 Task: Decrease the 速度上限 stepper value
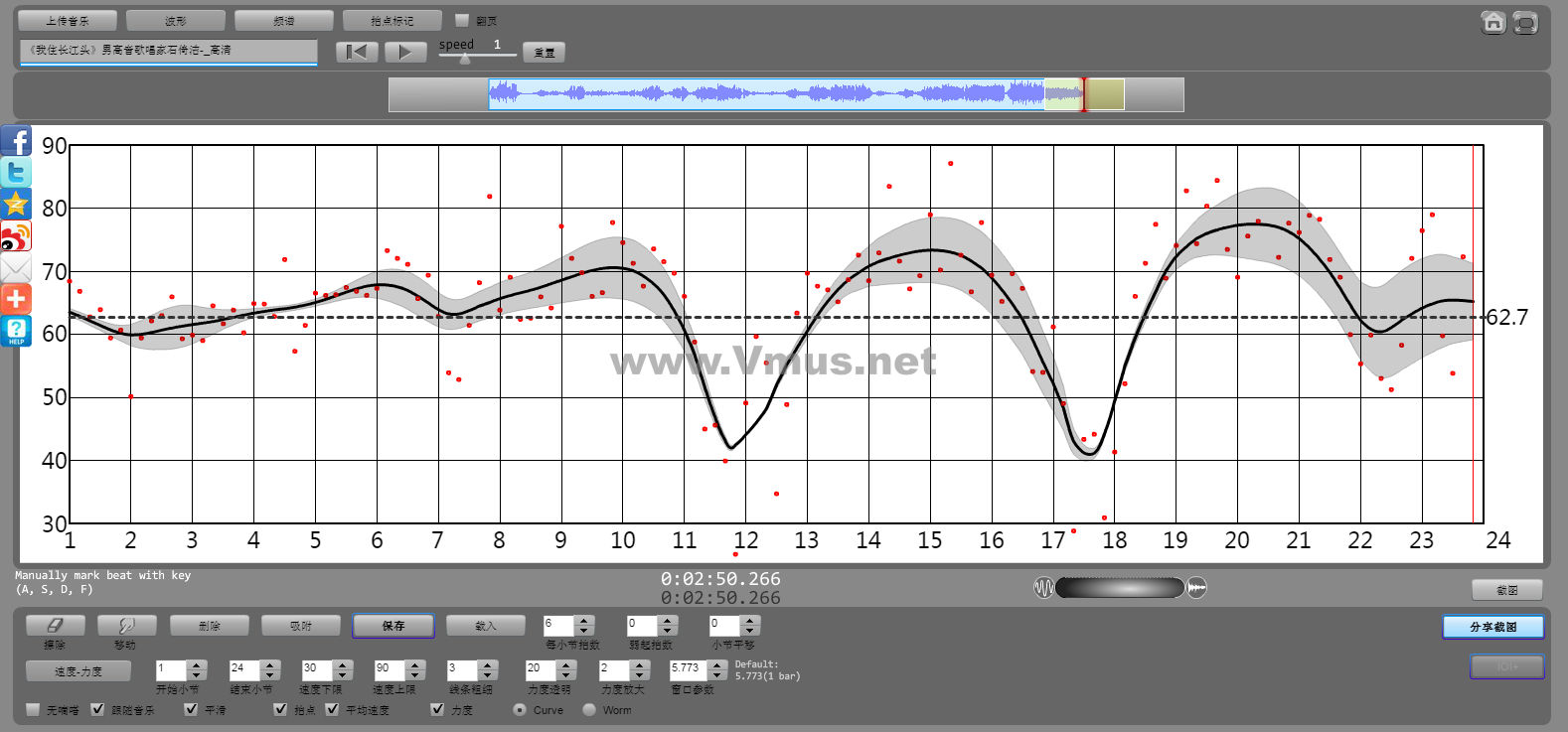415,675
